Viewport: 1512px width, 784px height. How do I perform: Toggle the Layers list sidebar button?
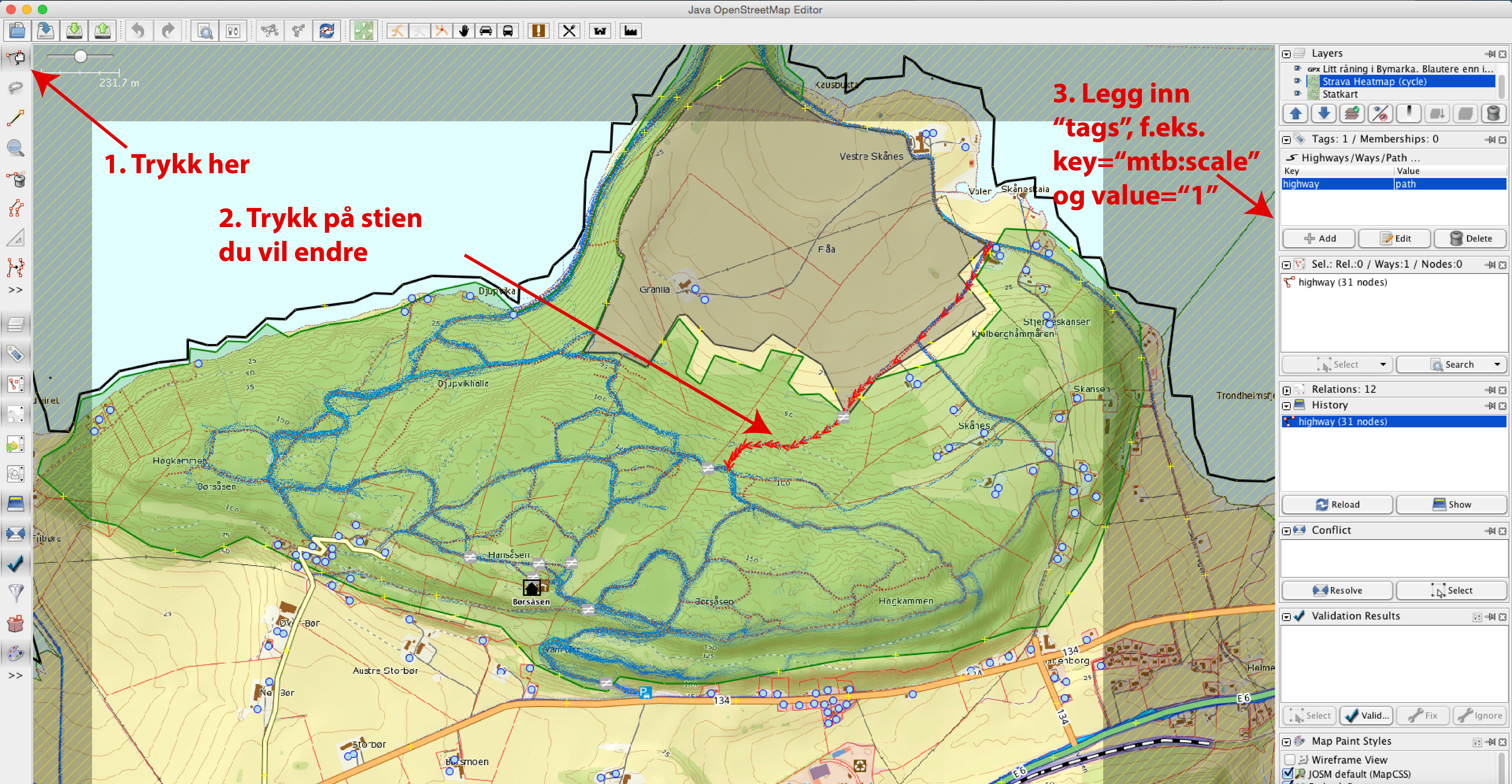click(16, 325)
